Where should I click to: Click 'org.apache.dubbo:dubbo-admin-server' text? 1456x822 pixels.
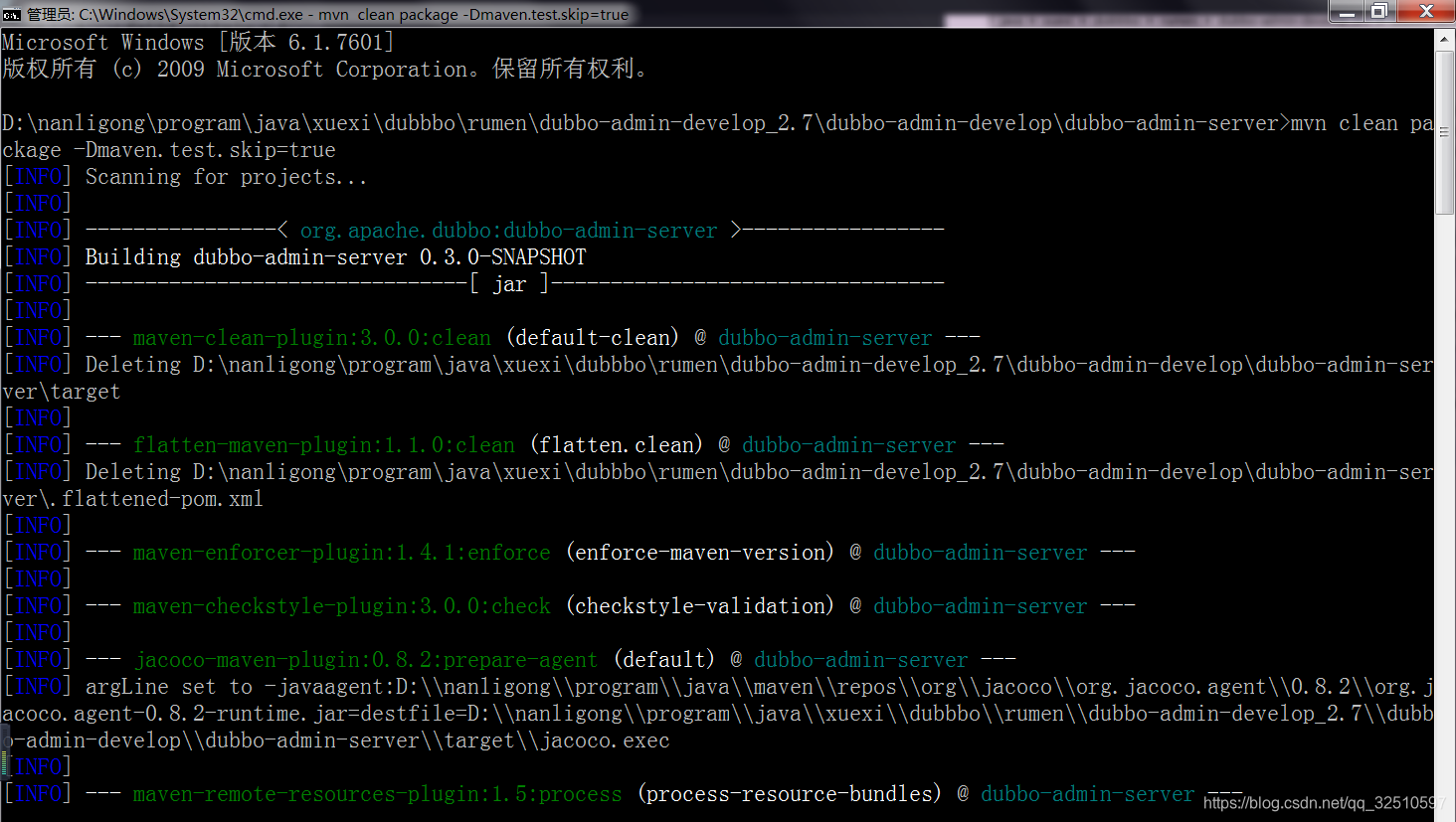pyautogui.click(x=508, y=231)
